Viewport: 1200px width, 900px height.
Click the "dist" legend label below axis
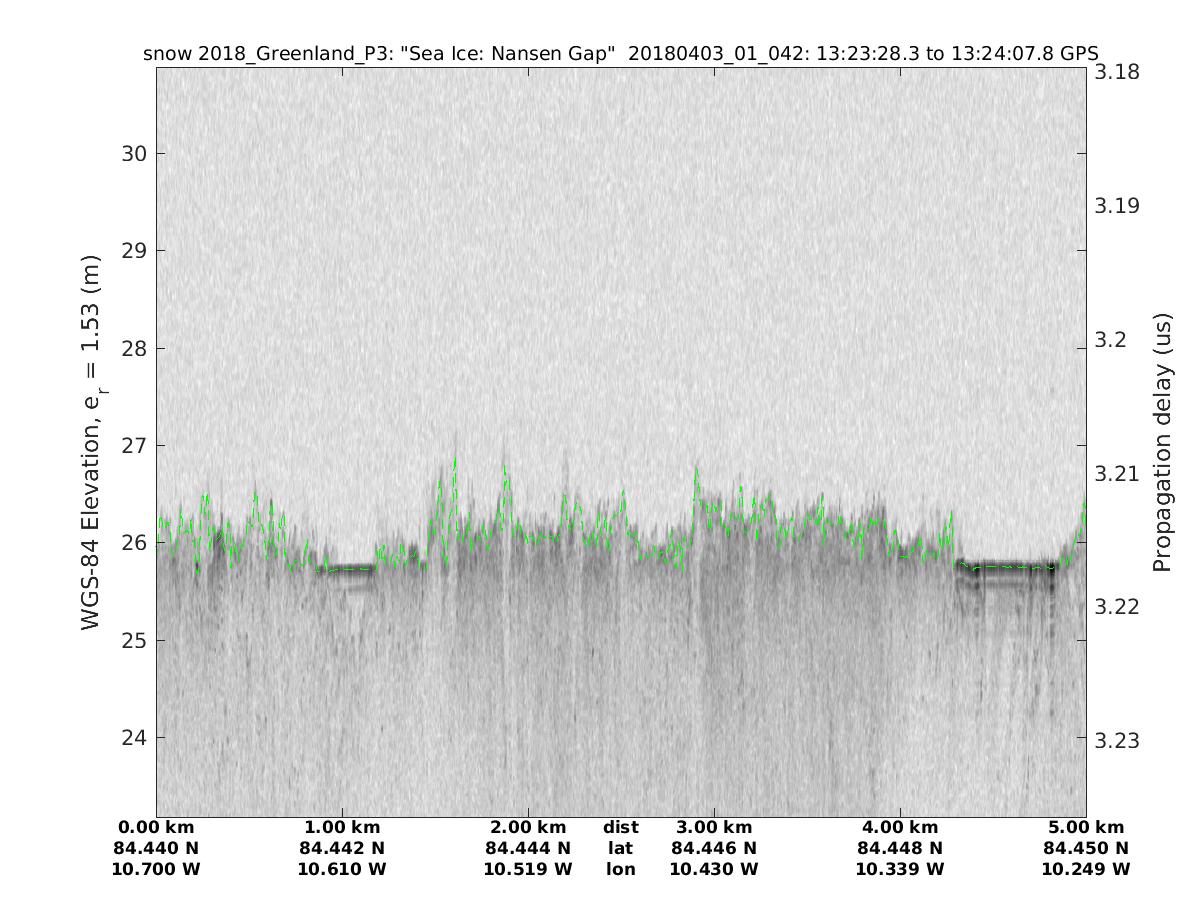(x=621, y=828)
